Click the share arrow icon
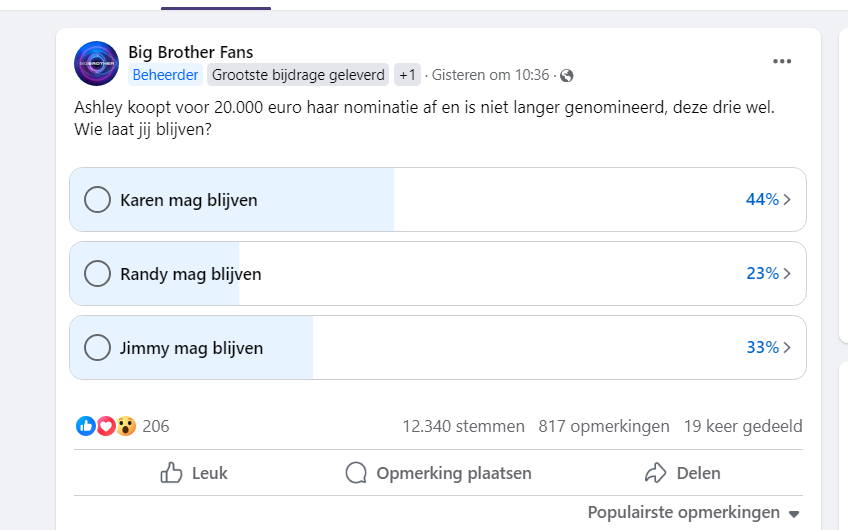The height and width of the screenshot is (530, 848). point(656,473)
